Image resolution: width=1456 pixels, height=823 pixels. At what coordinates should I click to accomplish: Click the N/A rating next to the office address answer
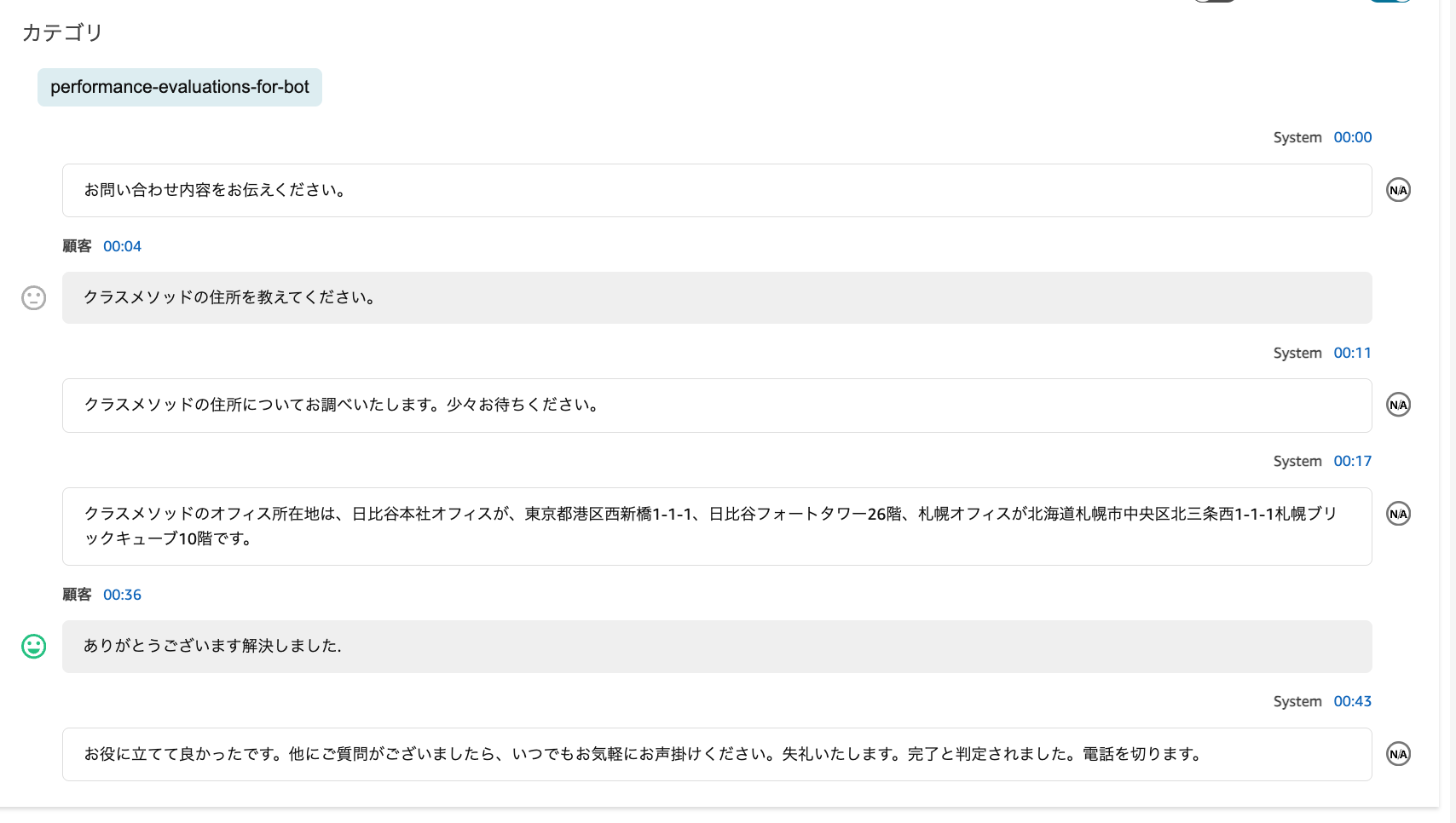tap(1397, 514)
